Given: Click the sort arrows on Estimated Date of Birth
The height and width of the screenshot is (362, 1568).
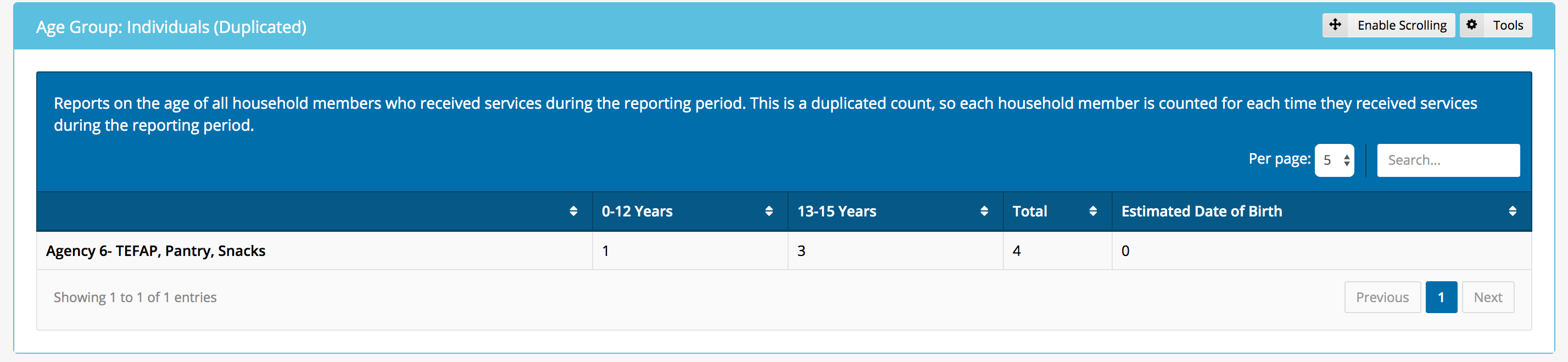Looking at the screenshot, I should [x=1514, y=211].
